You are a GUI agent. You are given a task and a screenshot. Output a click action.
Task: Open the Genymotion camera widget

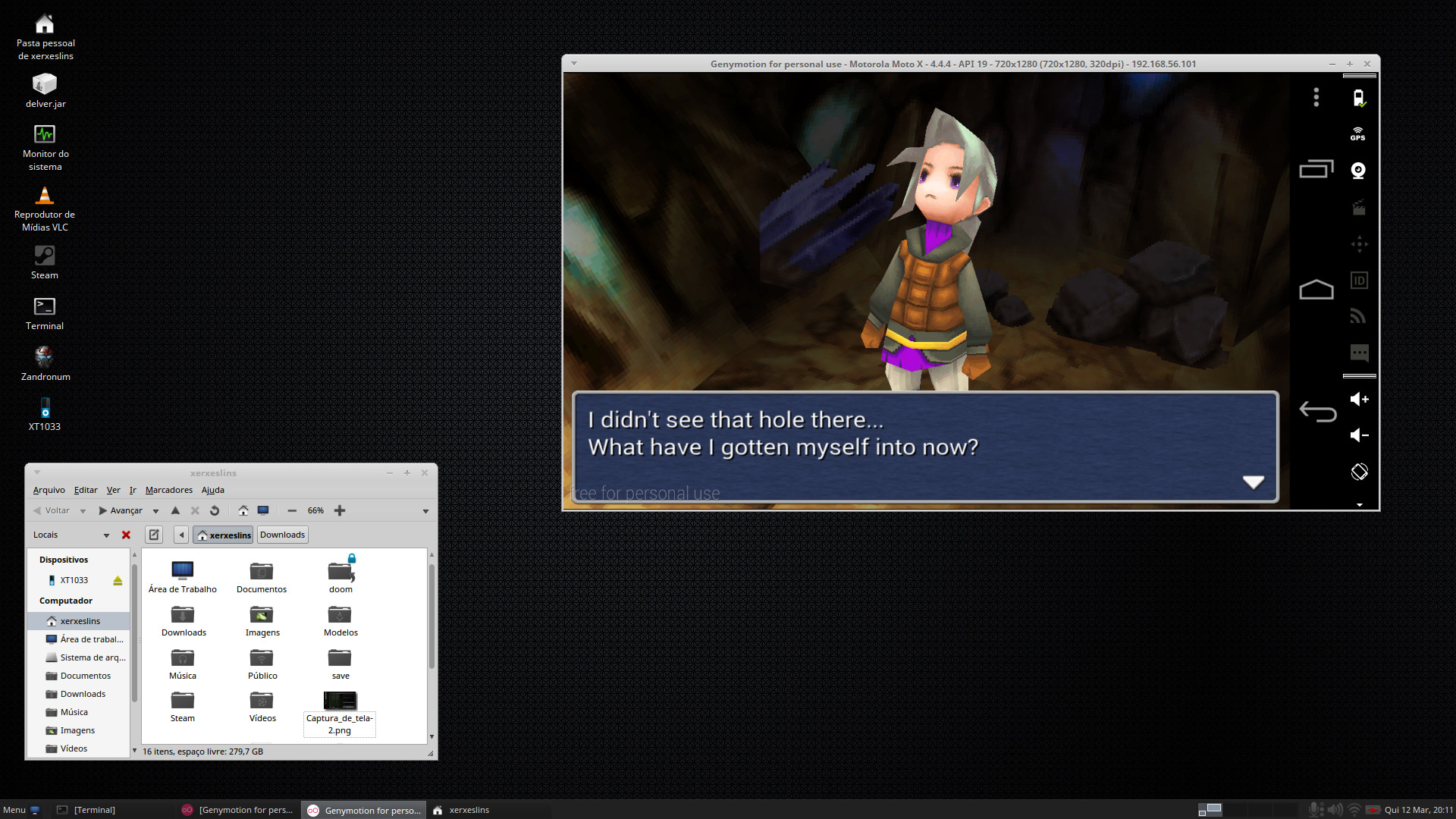point(1358,171)
